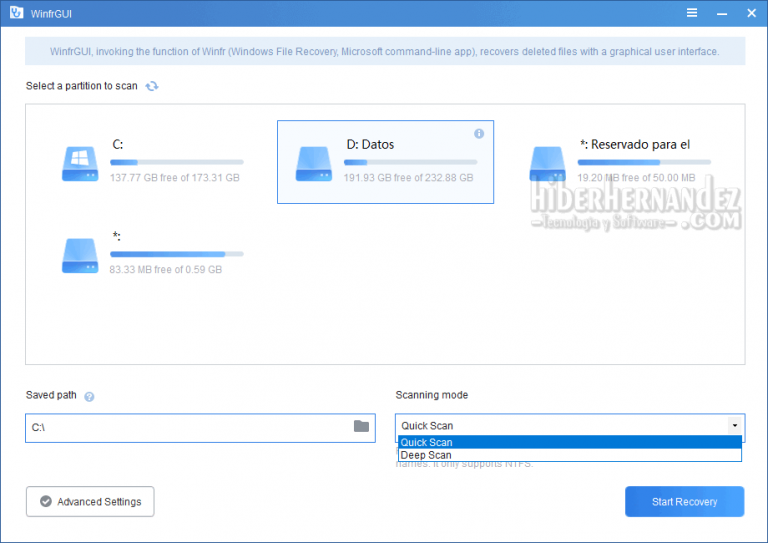
Task: Choose Quick Scan from the list
Action: point(426,442)
